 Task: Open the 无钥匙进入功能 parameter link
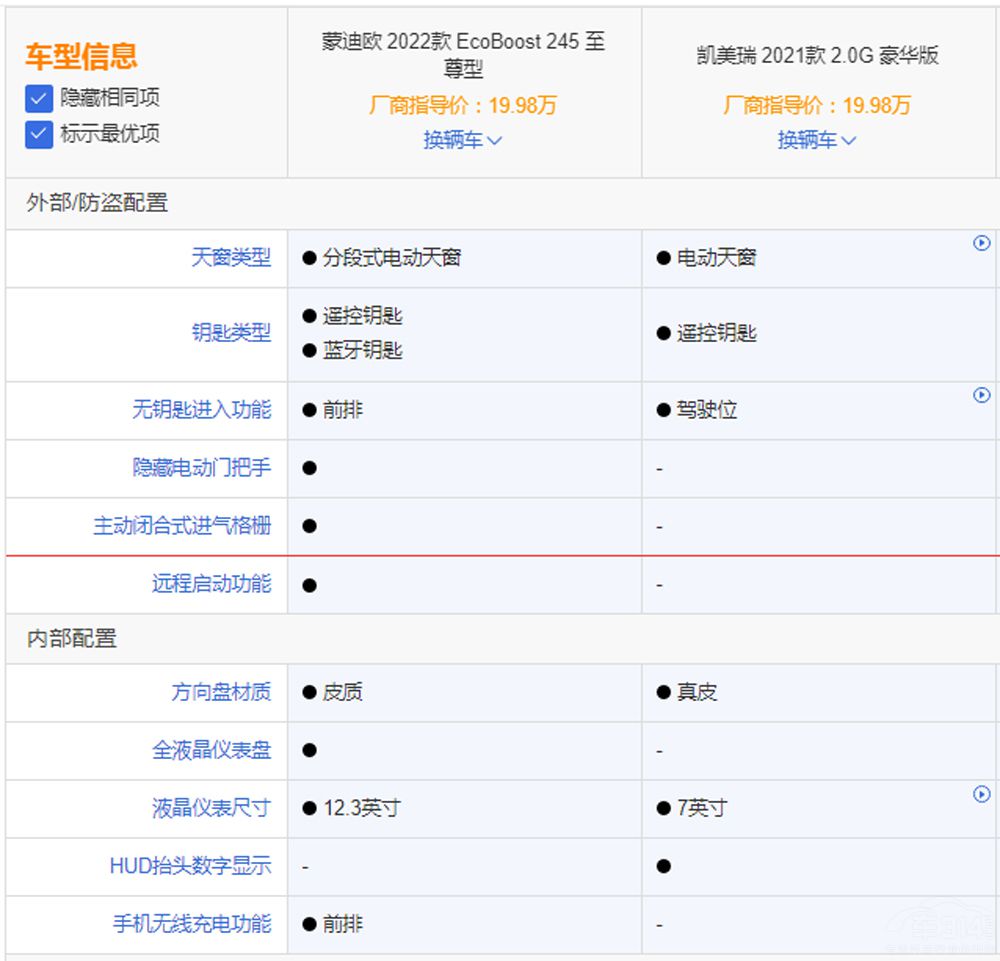[201, 410]
